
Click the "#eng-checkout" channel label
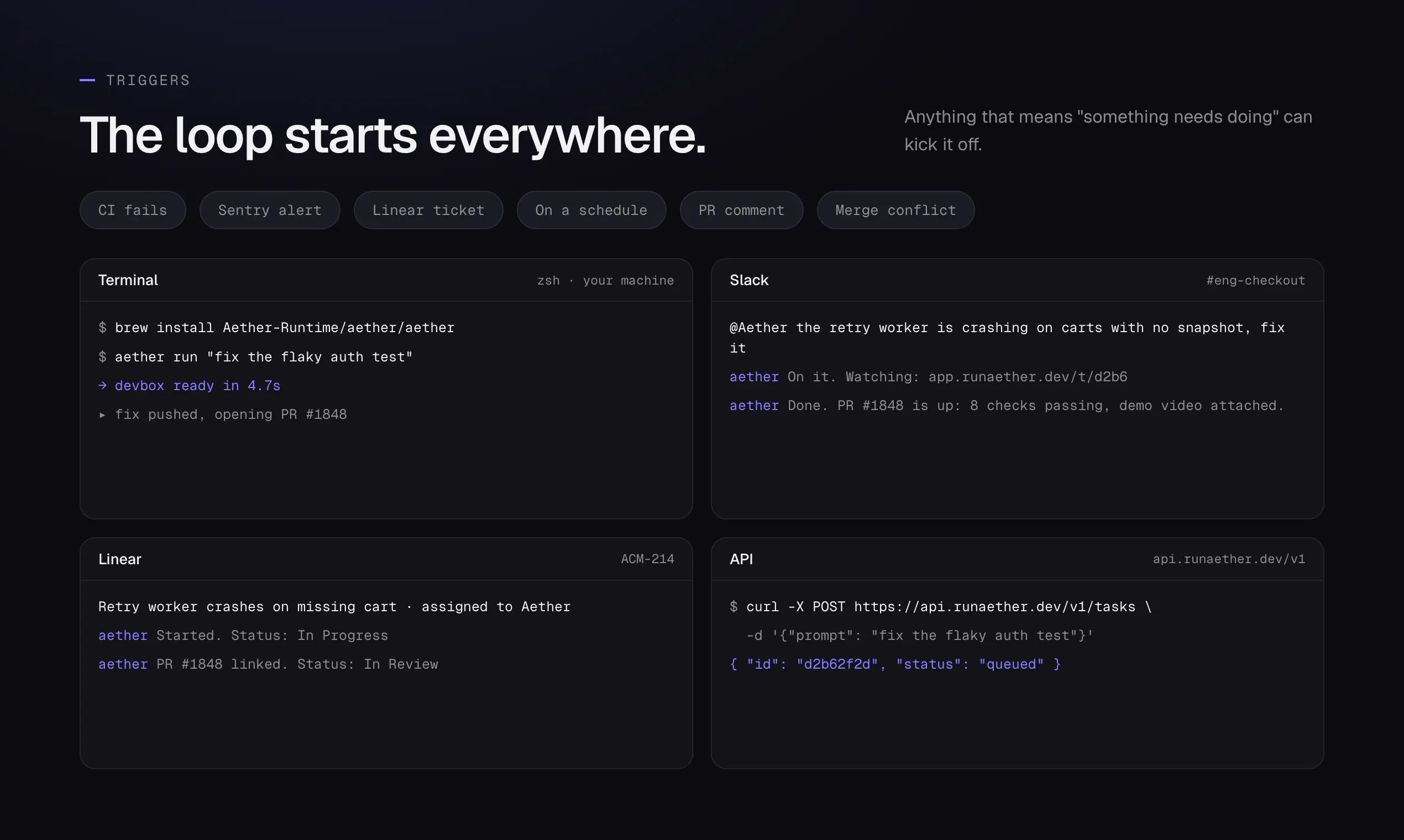coord(1255,280)
